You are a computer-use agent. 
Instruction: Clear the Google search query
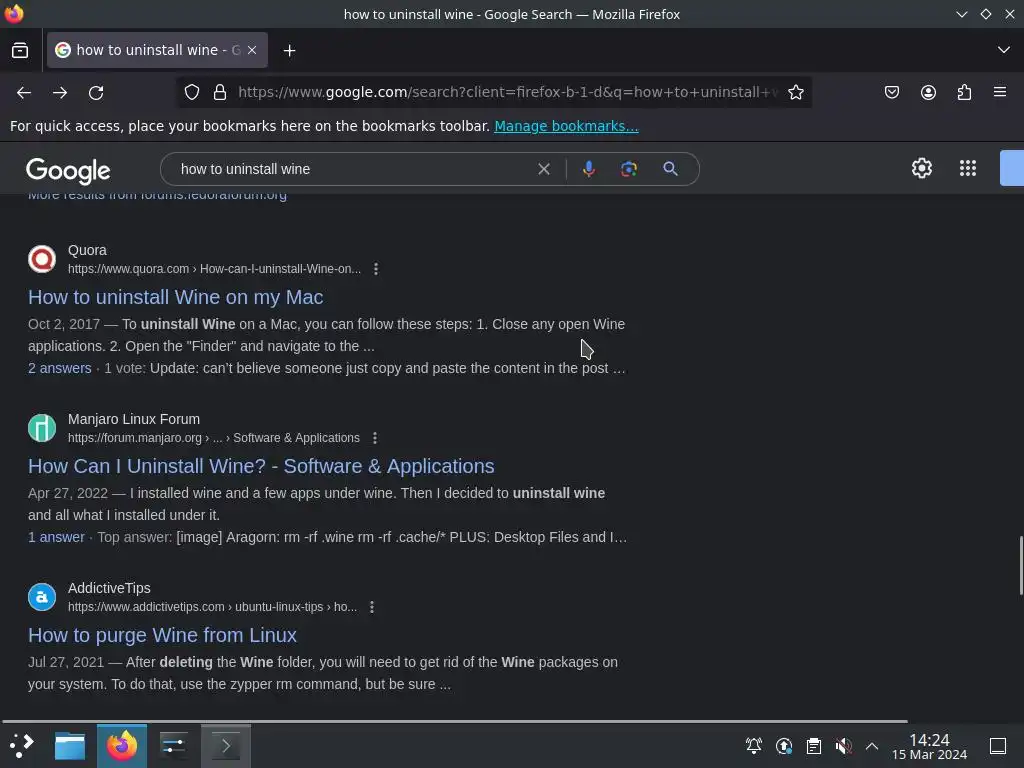(543, 169)
